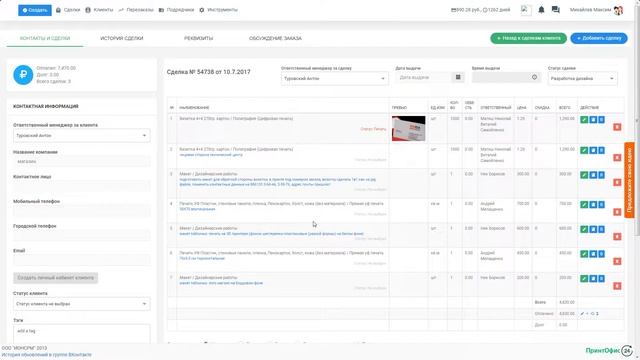Open the business card preview thumbnail

[x=409, y=129]
